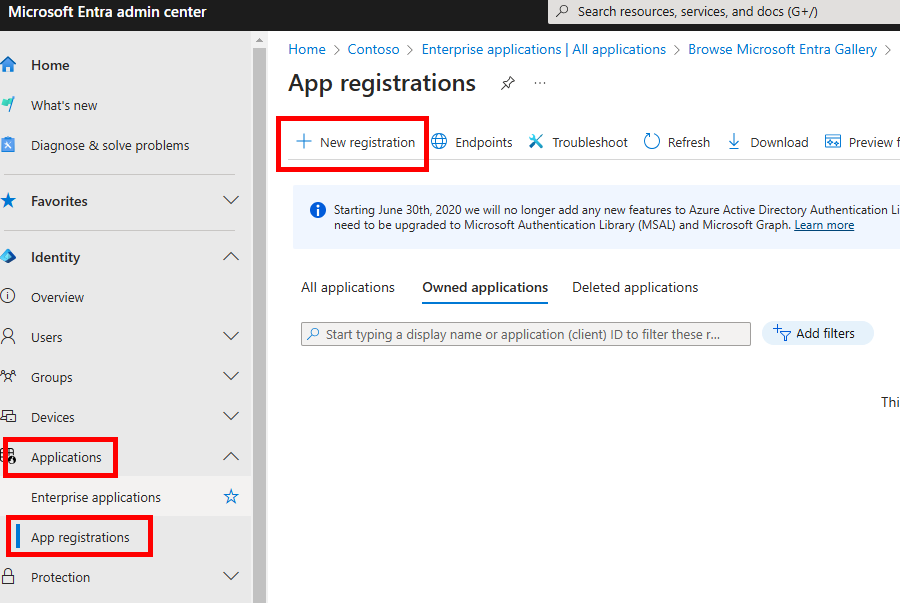
Task: Expand the Groups menu chevron
Action: point(231,376)
